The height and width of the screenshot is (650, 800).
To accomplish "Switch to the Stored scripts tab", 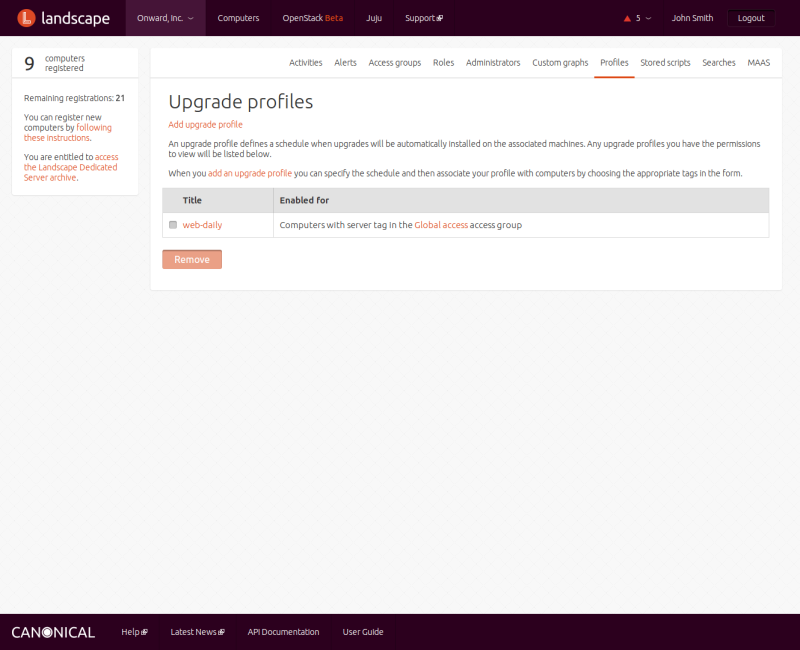I will pos(665,62).
